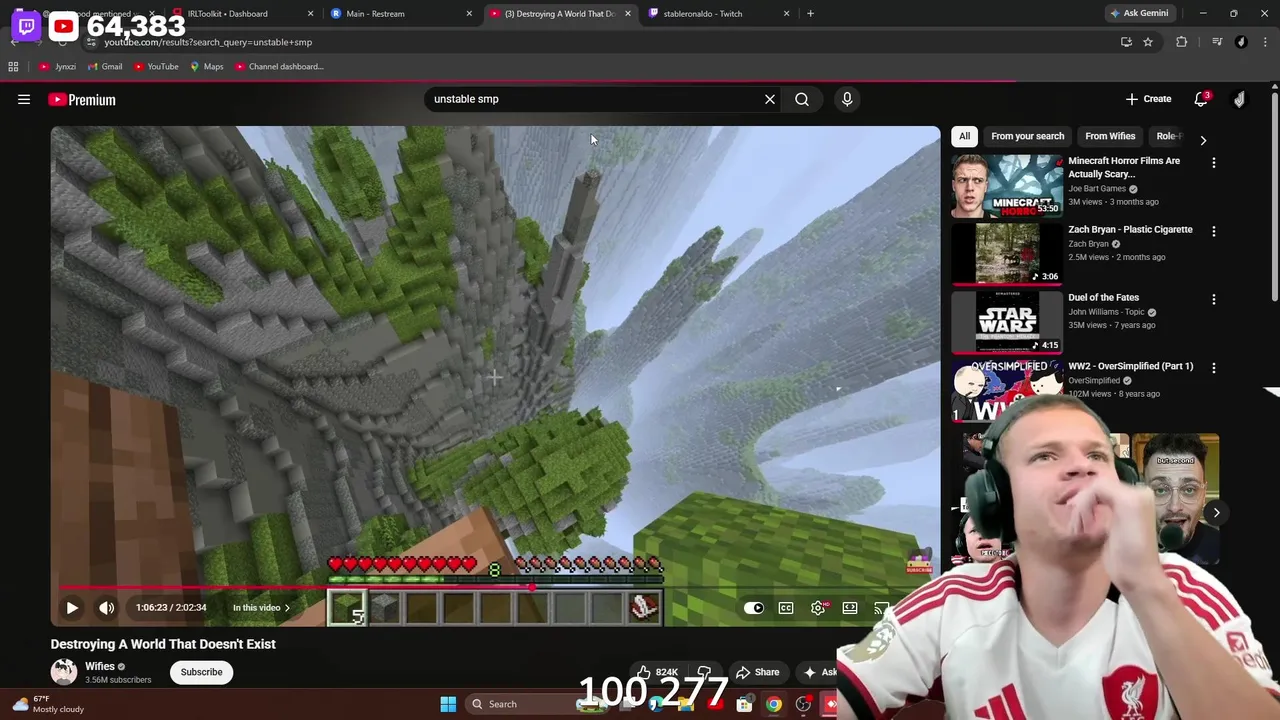This screenshot has width=1280, height=720.
Task: Show more filter chips with right arrow
Action: click(x=1203, y=141)
